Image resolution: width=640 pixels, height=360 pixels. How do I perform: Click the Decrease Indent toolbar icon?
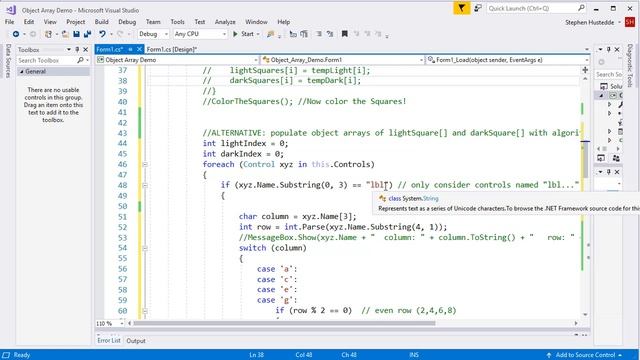[x=319, y=34]
